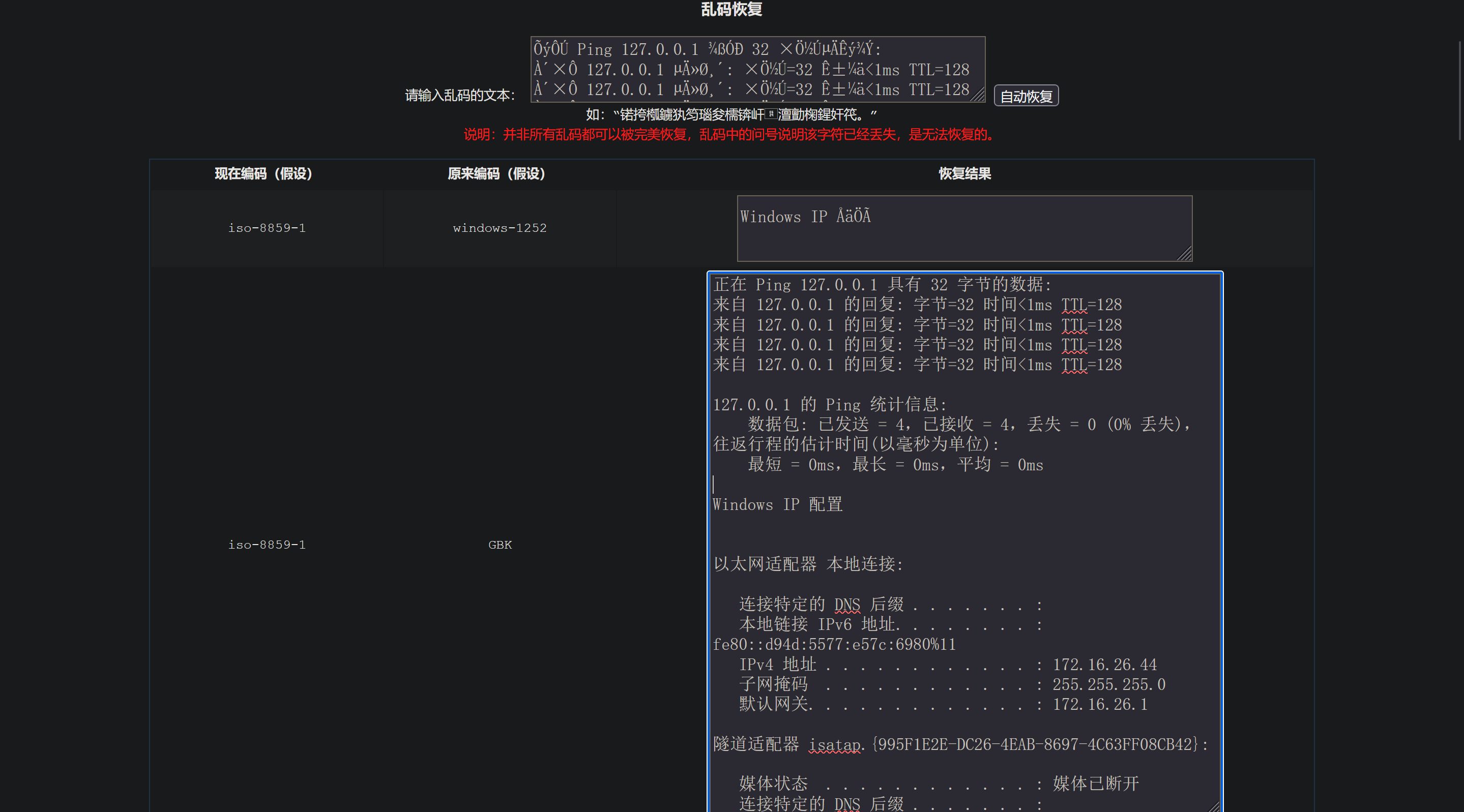Click the 默认网关 172.16.26.1 line

tap(944, 704)
